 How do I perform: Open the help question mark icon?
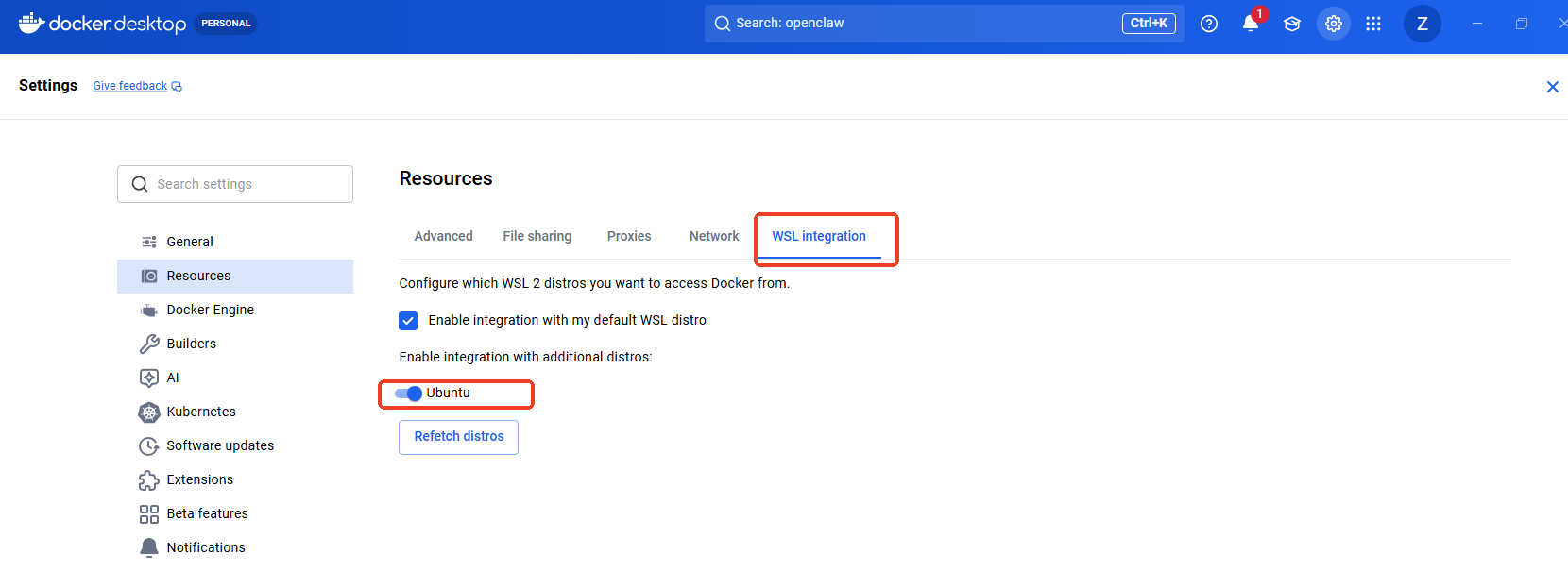click(1209, 24)
